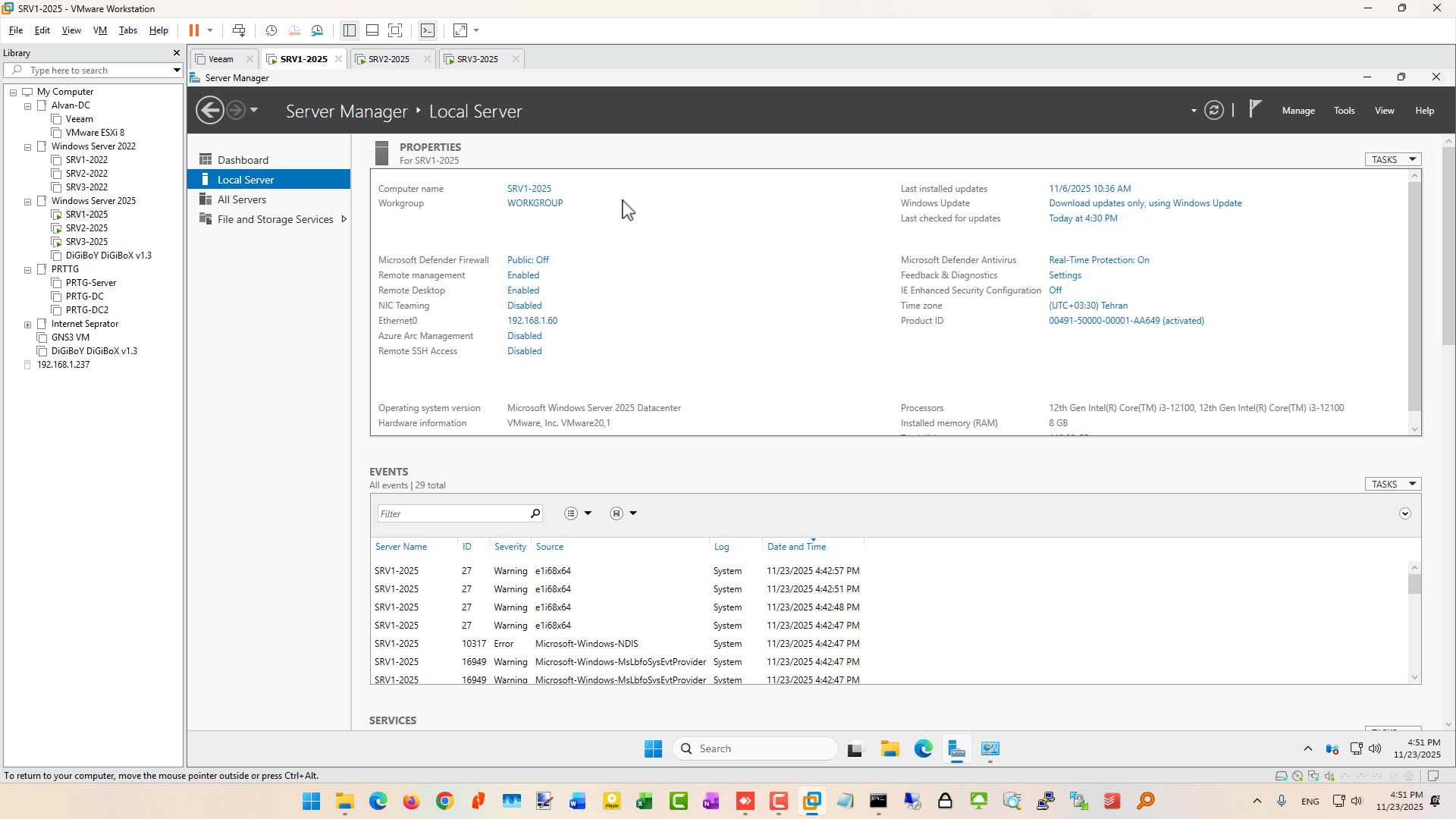Switch to the SRV2-2025 tab
1456x819 pixels.
pyautogui.click(x=389, y=59)
